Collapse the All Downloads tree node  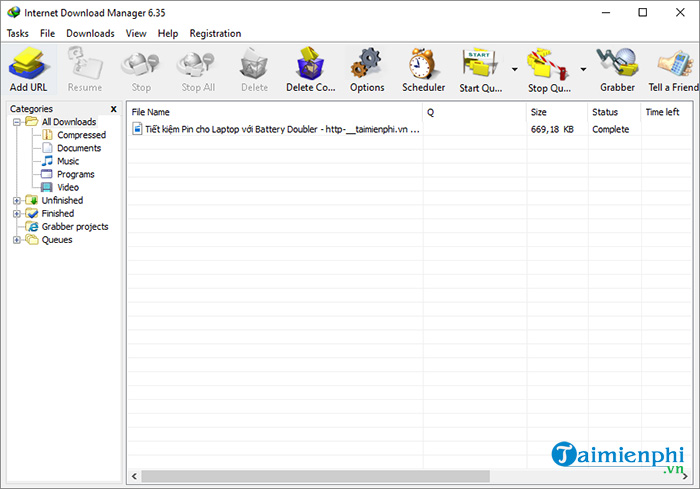pyautogui.click(x=17, y=122)
